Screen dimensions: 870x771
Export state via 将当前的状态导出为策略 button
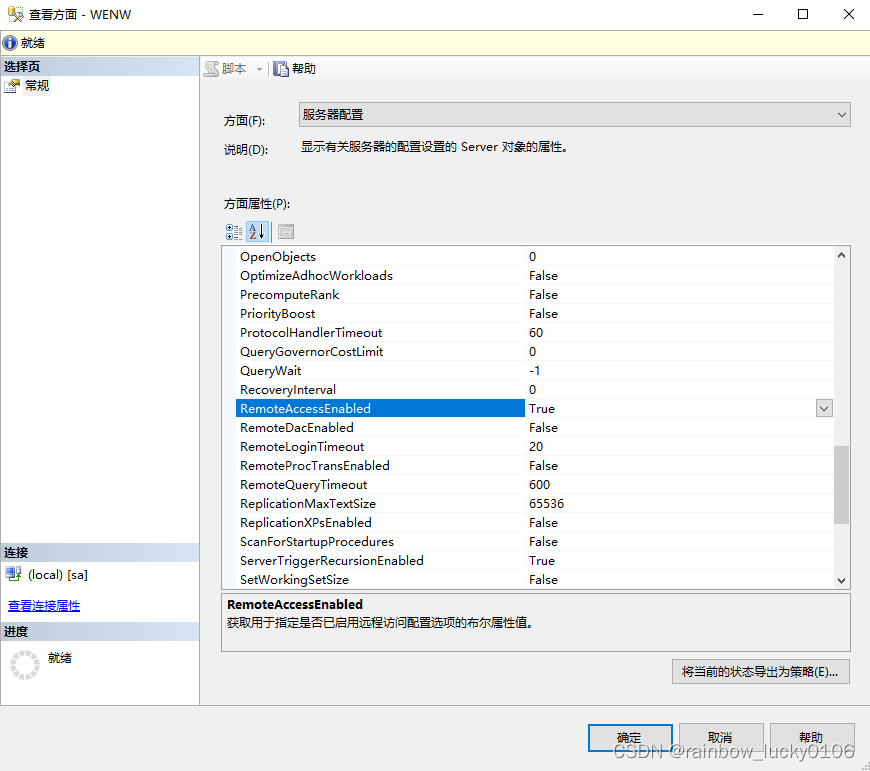pyautogui.click(x=760, y=672)
